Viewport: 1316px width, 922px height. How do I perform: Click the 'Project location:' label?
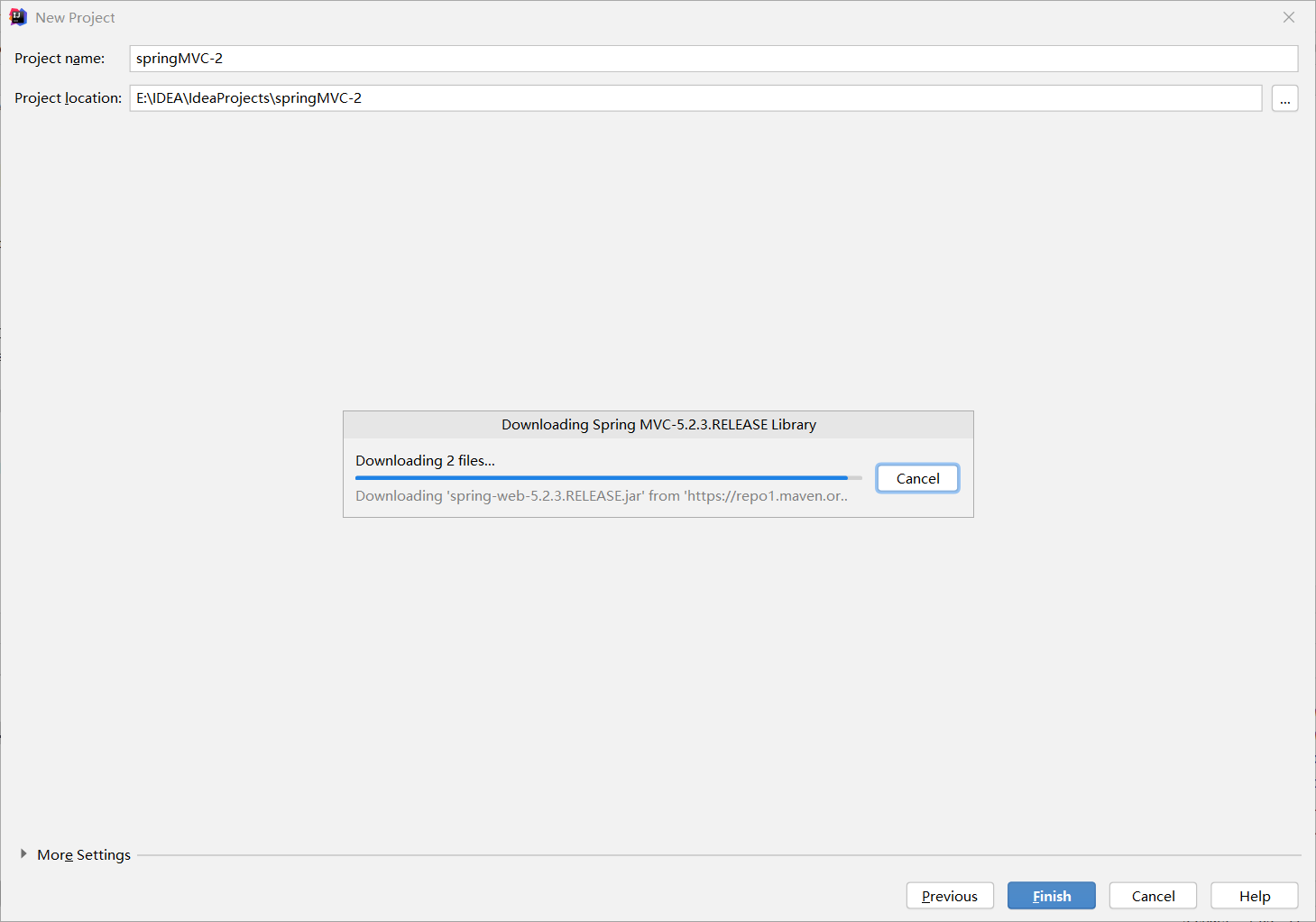tap(68, 98)
